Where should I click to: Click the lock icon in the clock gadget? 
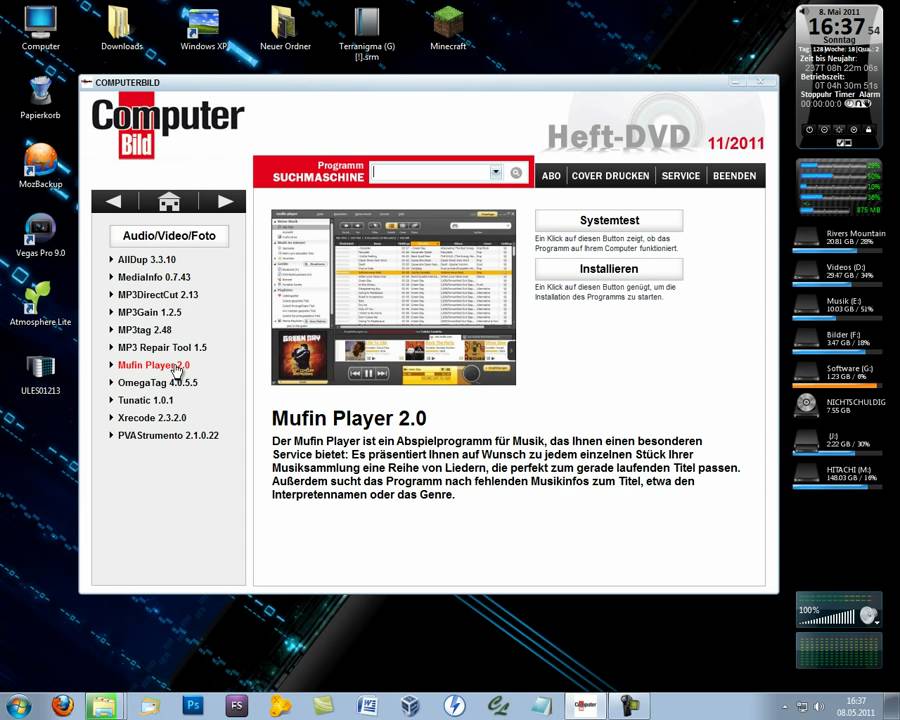pyautogui.click(x=868, y=130)
